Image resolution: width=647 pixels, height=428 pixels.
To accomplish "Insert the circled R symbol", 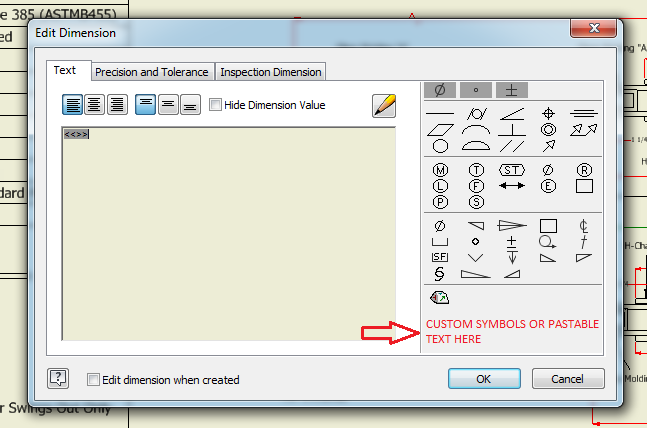I will point(584,170).
